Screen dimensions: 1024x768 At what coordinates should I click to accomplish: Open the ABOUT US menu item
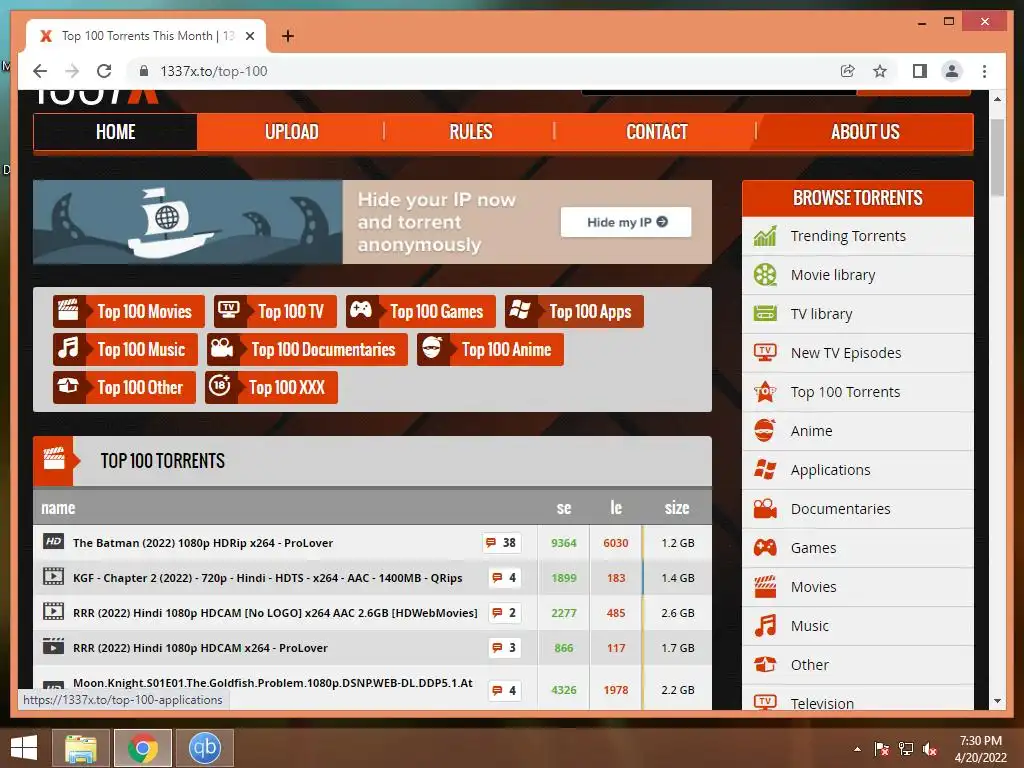tap(865, 132)
